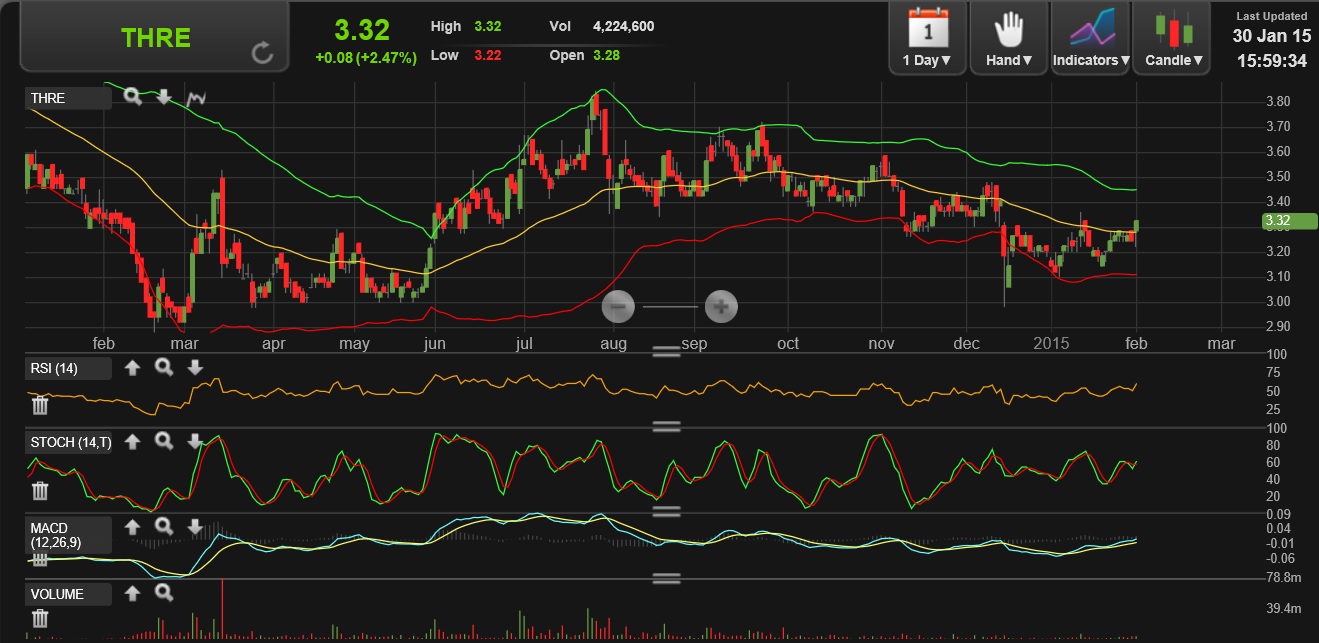The width and height of the screenshot is (1319, 643).
Task: Delete the RSI (14) indicator
Action: tap(40, 405)
